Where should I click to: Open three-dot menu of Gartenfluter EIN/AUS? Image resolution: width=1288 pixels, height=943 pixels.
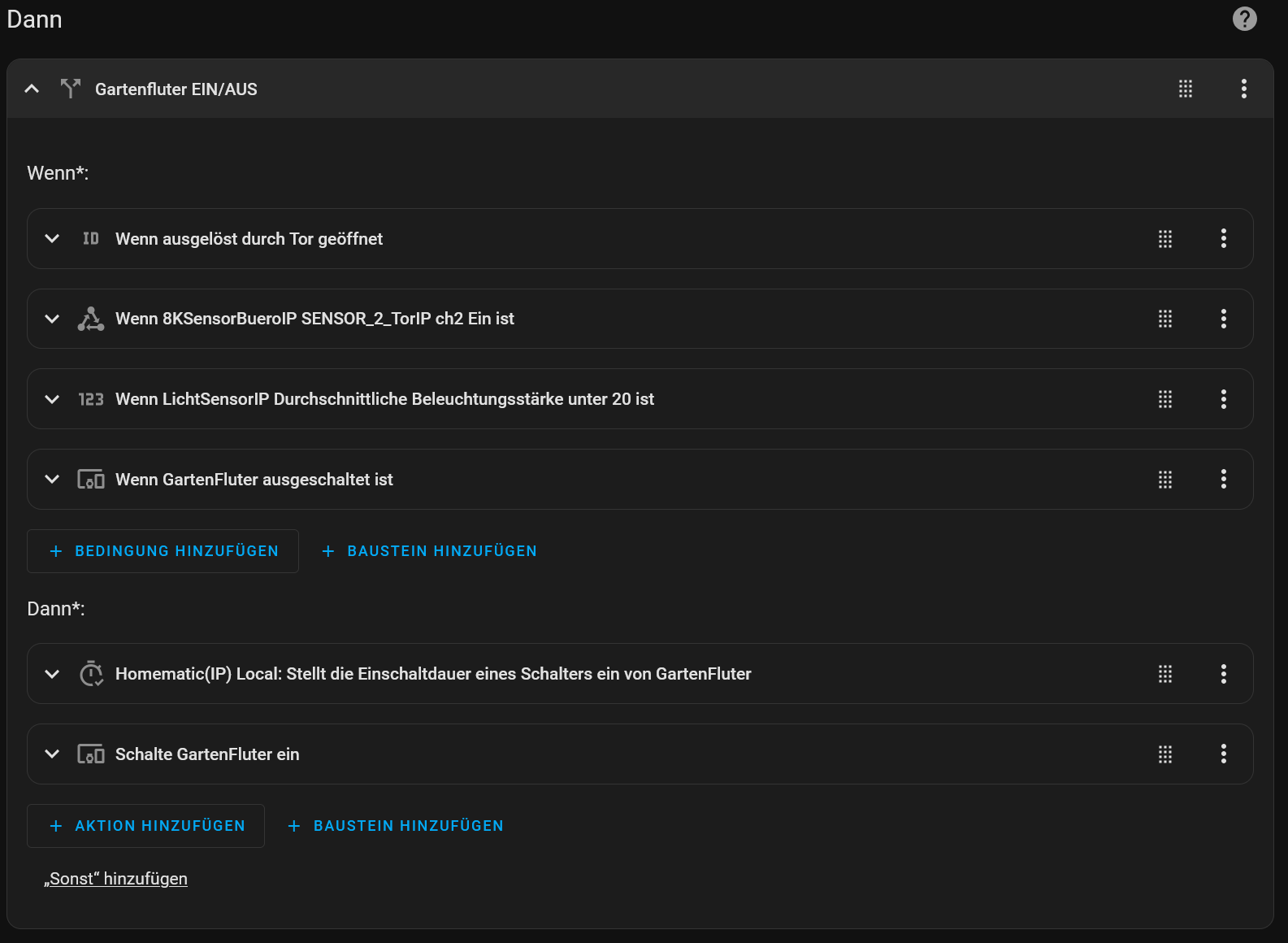point(1243,89)
